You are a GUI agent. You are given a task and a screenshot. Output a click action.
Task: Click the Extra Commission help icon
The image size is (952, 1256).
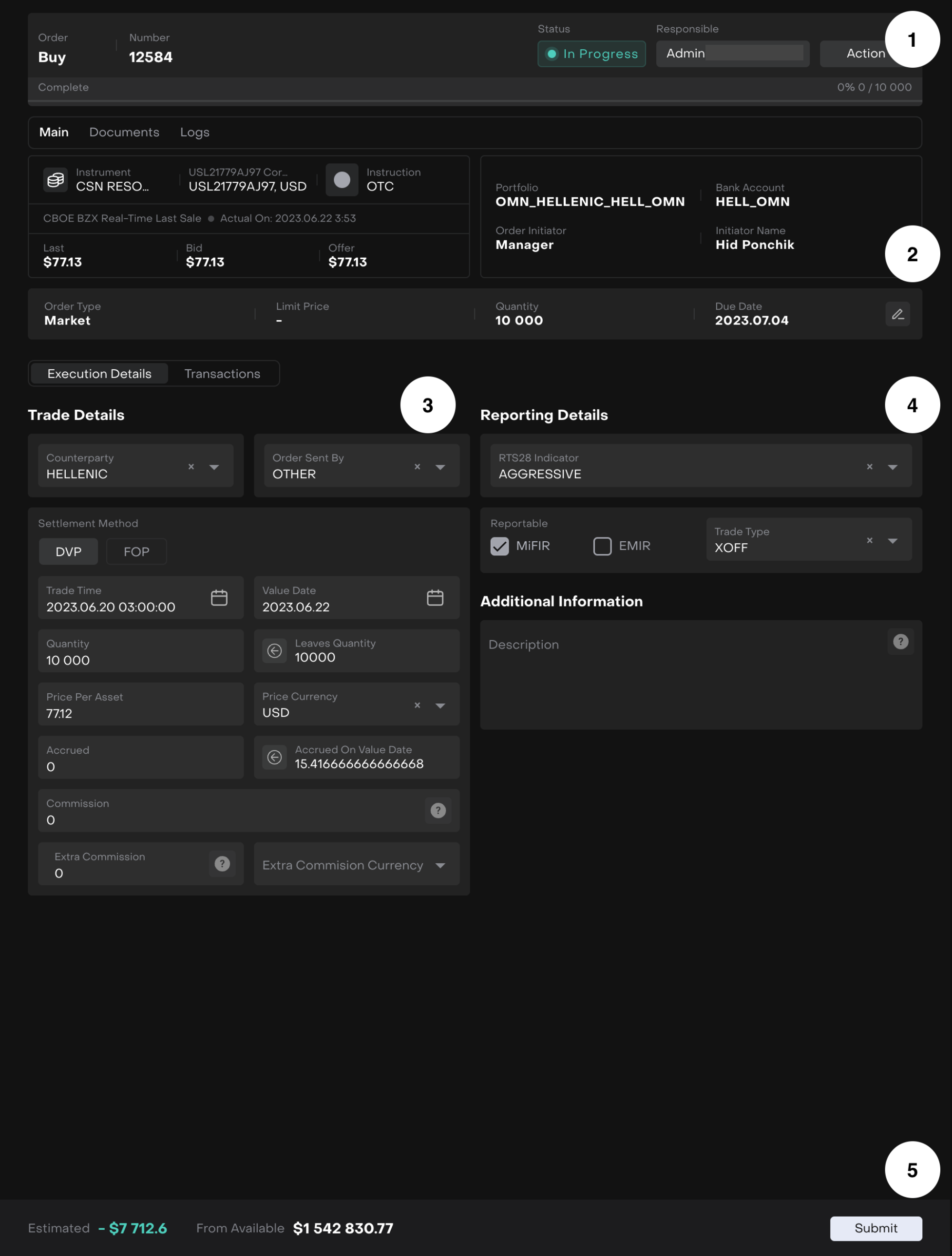222,864
